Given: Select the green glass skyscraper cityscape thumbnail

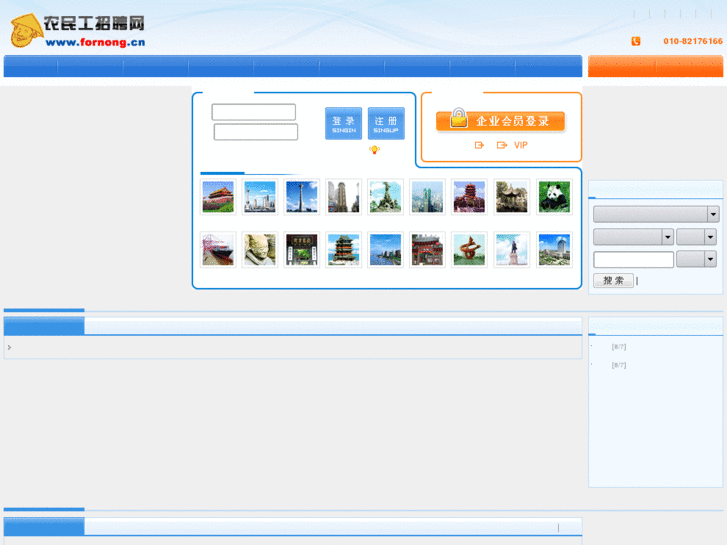Looking at the screenshot, I should pos(427,197).
